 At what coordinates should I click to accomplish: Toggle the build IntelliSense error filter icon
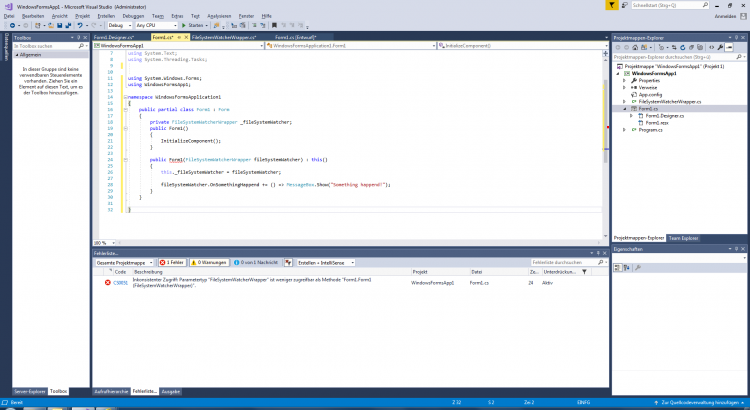[288, 263]
